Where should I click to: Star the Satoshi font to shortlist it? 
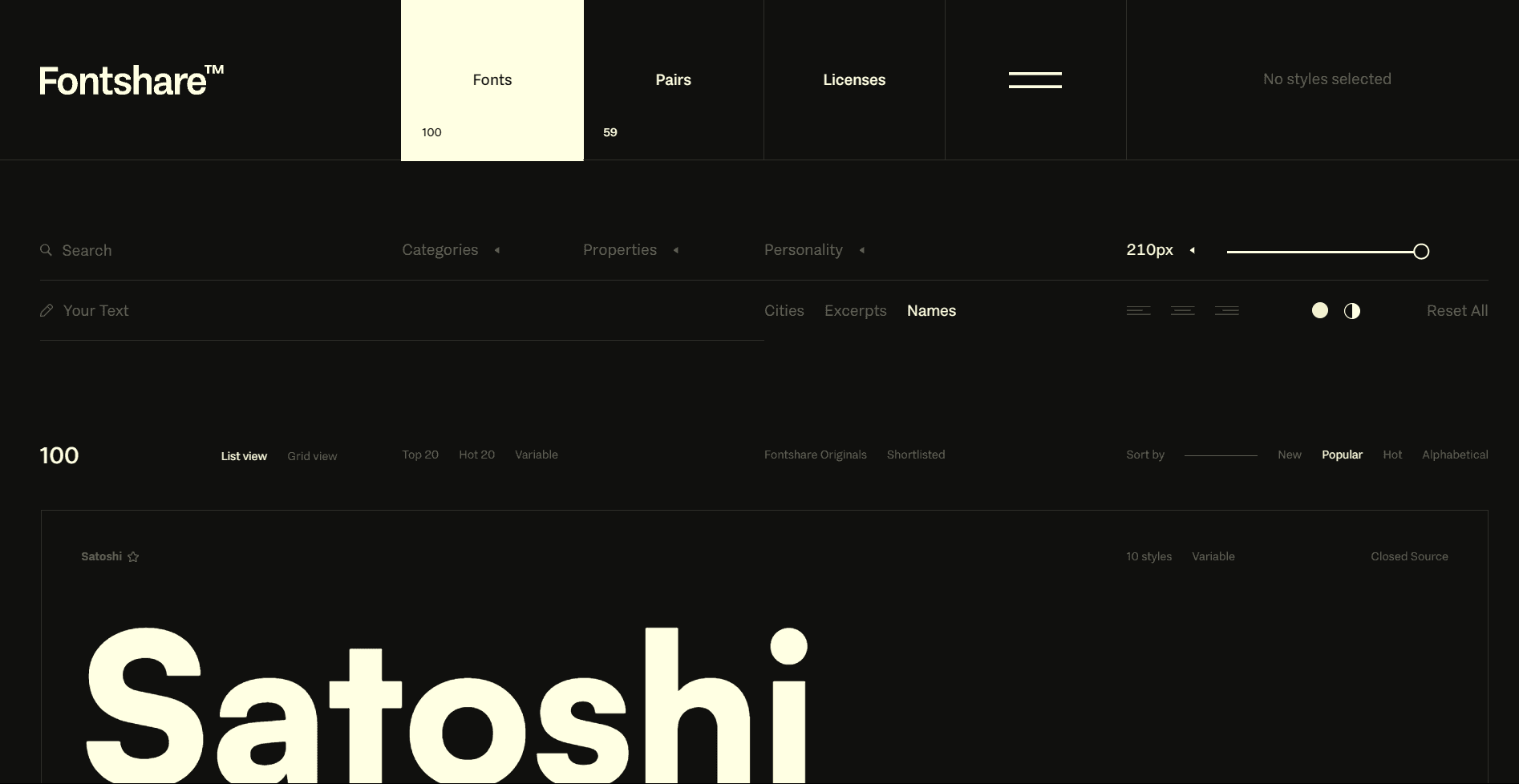(x=133, y=556)
